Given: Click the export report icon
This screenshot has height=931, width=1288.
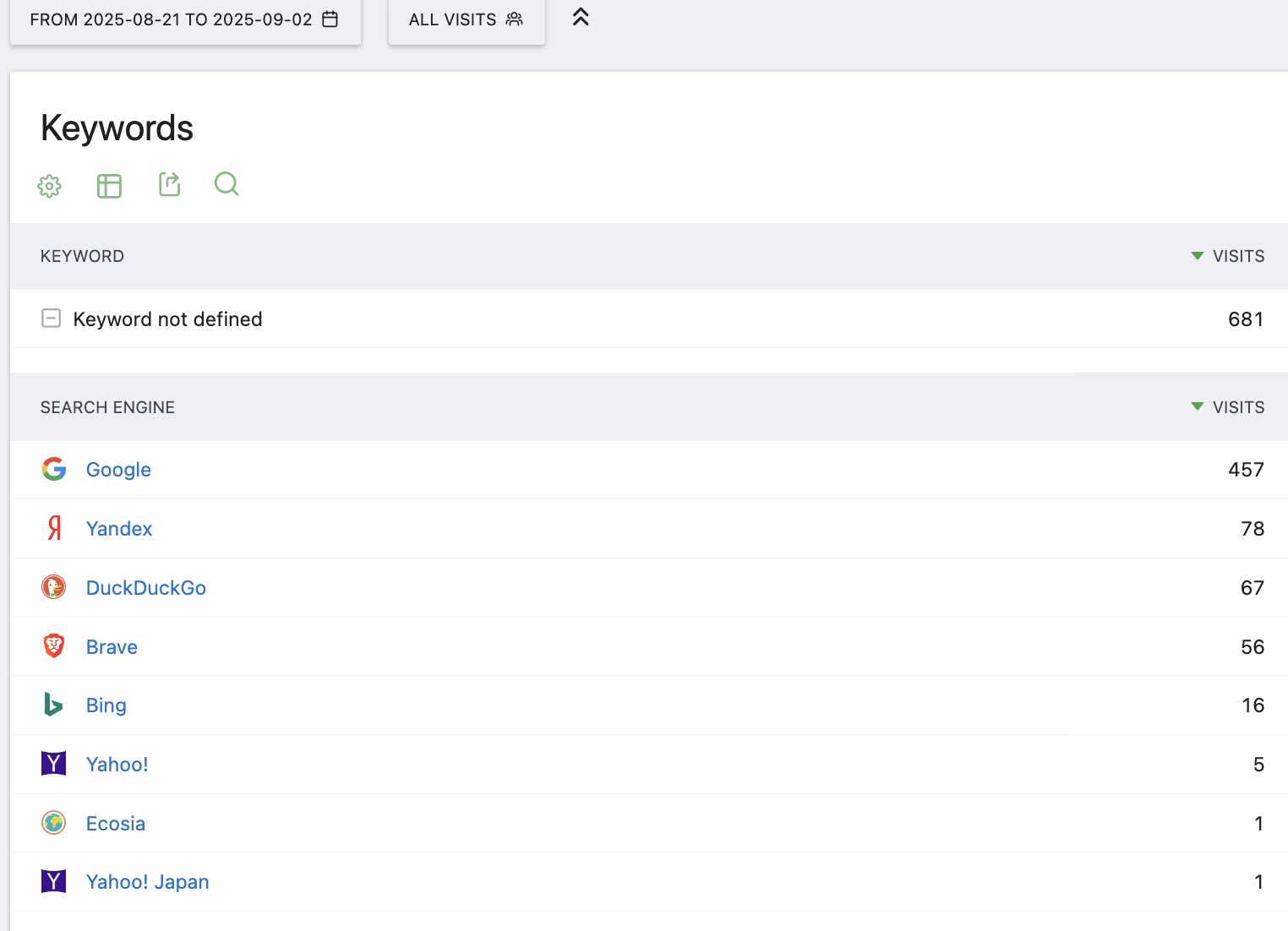Looking at the screenshot, I should coord(169,184).
